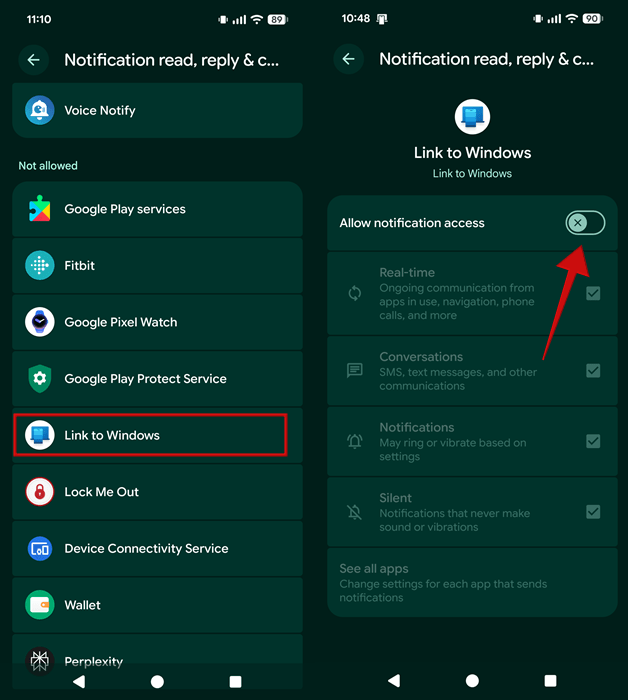Image resolution: width=628 pixels, height=700 pixels.
Task: Tap the left screen recent apps button
Action: pyautogui.click(x=235, y=681)
